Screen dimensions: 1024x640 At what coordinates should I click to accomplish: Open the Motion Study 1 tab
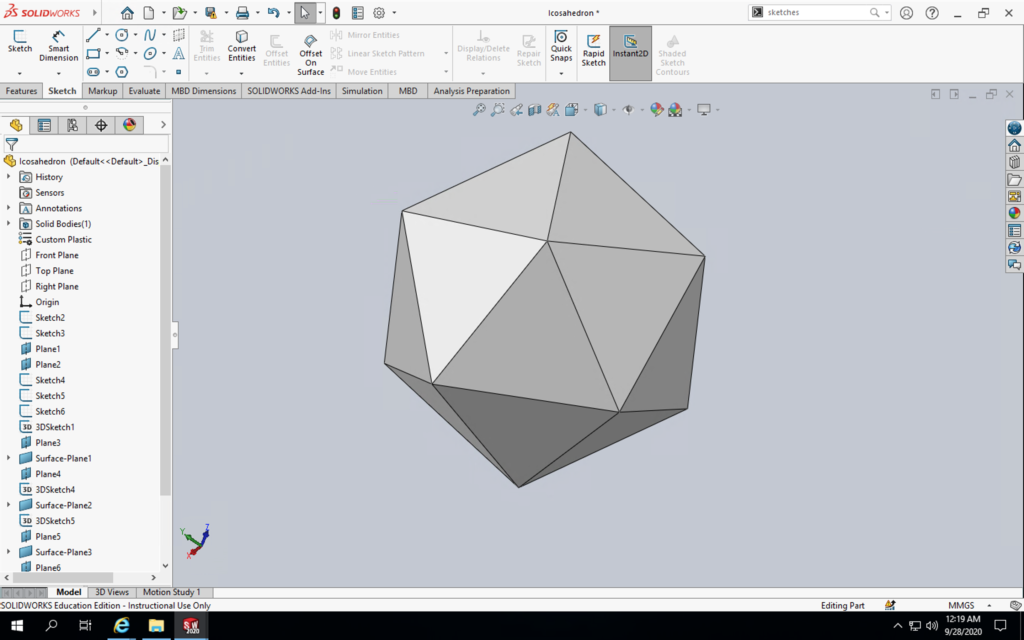click(171, 592)
